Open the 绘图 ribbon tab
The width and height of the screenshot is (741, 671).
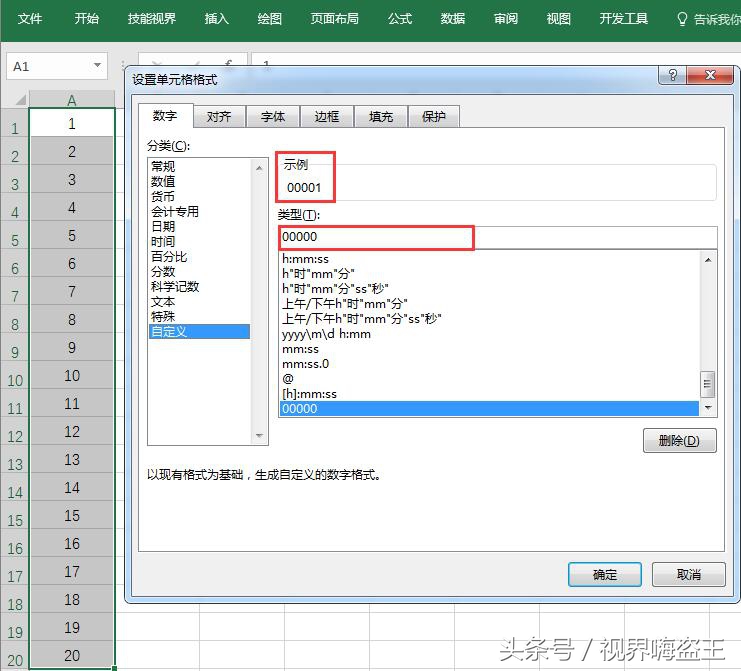[x=269, y=19]
